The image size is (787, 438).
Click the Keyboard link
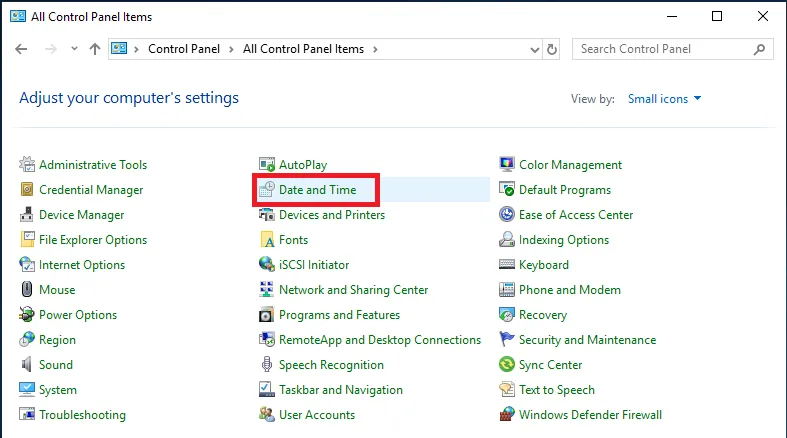coord(544,265)
